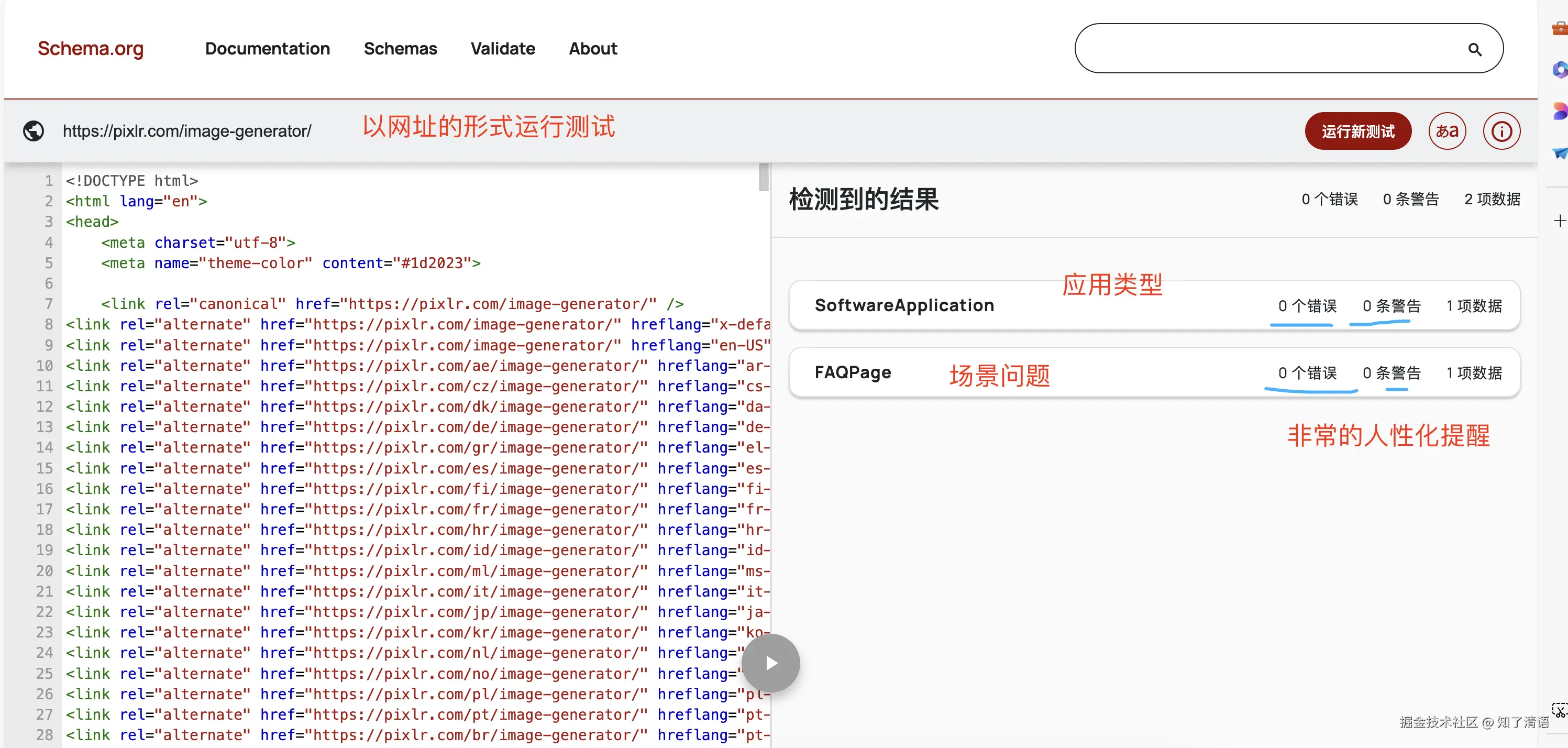1568x748 pixels.
Task: Go to the Validate page
Action: (x=502, y=49)
